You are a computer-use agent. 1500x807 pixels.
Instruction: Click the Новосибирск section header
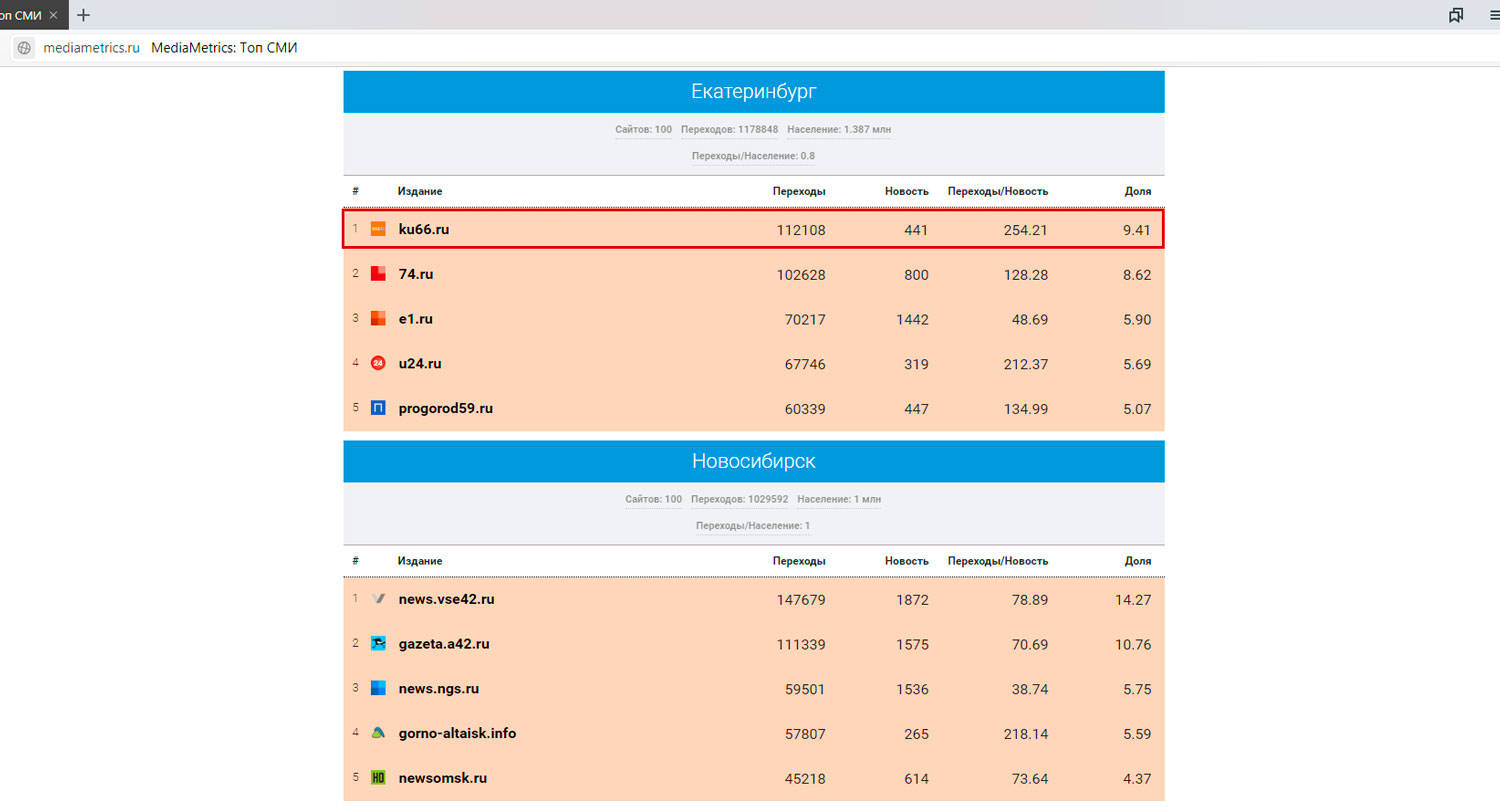click(753, 462)
